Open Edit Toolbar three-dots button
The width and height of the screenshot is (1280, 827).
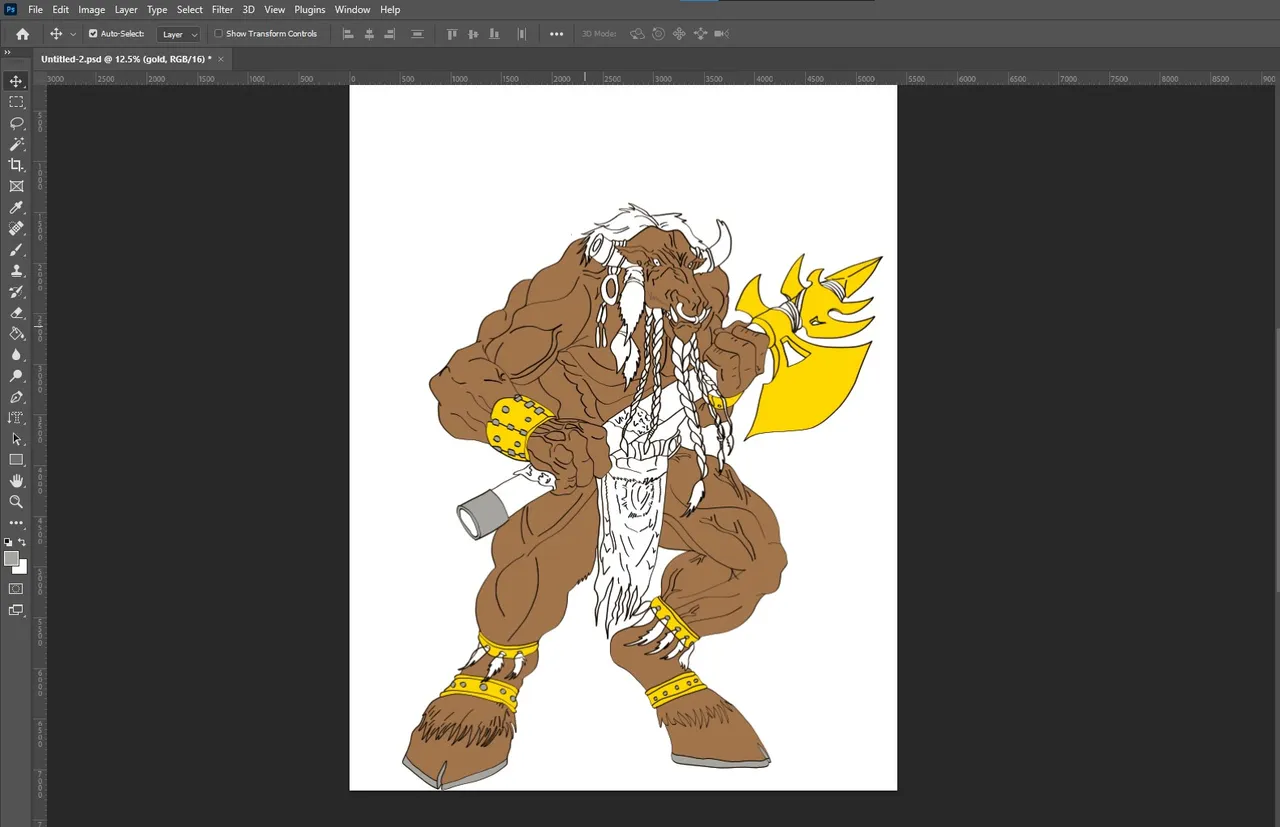point(16,523)
